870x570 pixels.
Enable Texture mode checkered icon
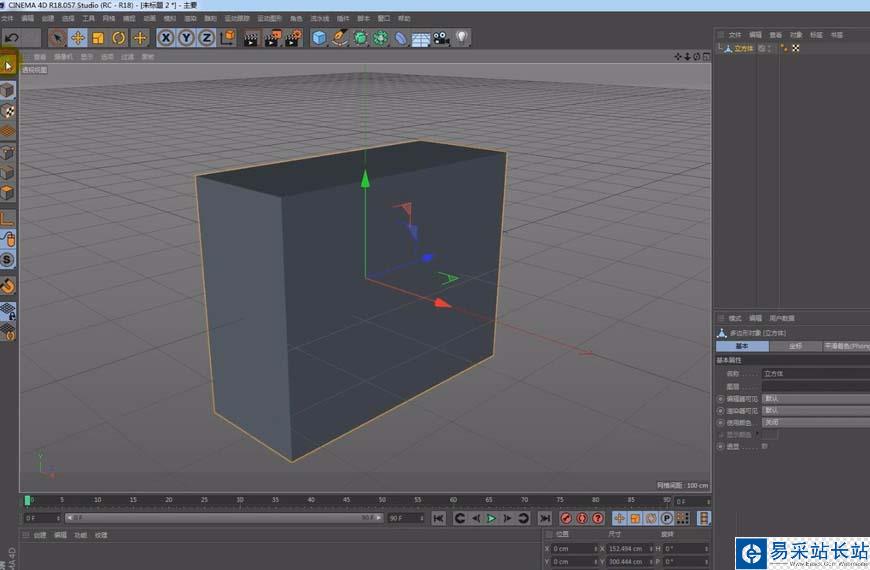point(8,111)
